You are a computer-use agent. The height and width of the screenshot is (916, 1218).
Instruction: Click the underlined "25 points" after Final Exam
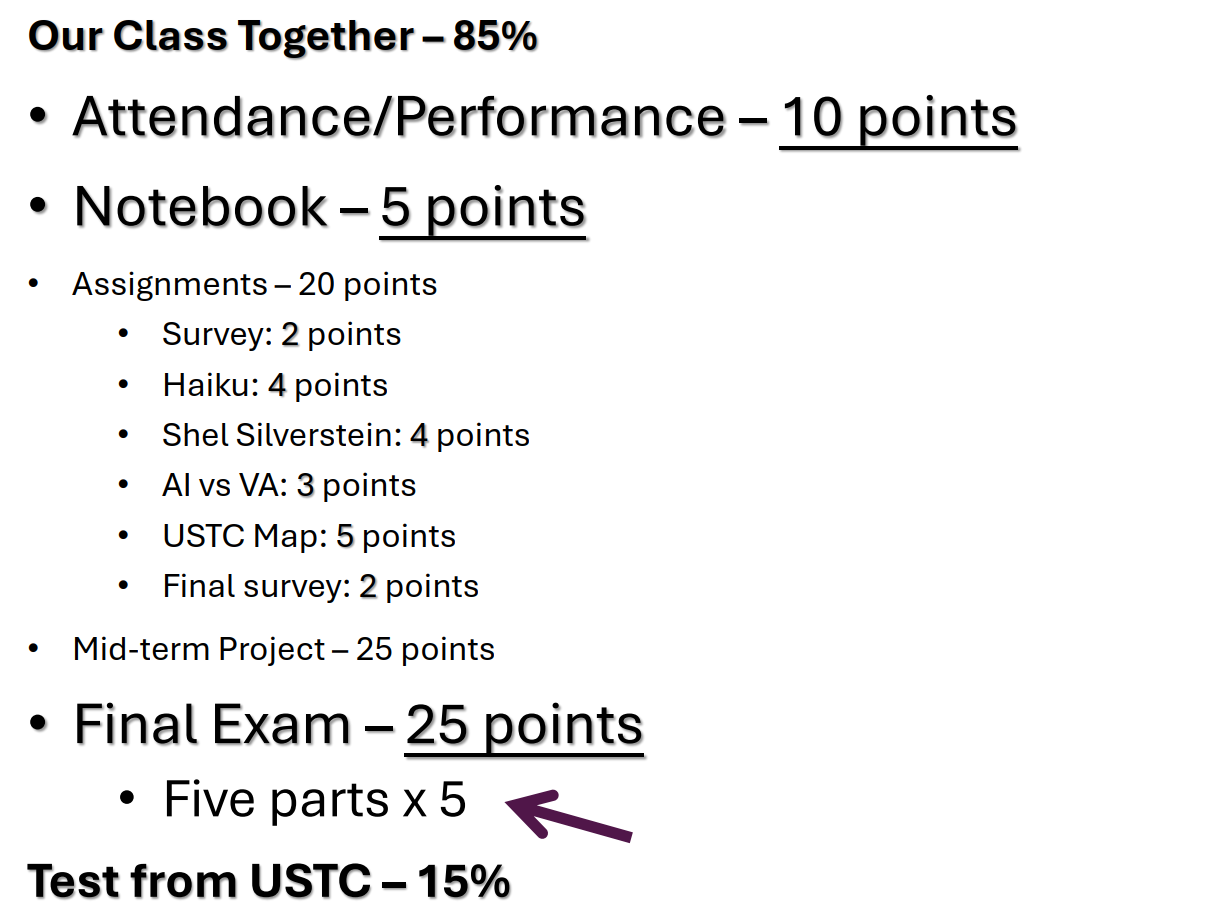click(x=524, y=725)
